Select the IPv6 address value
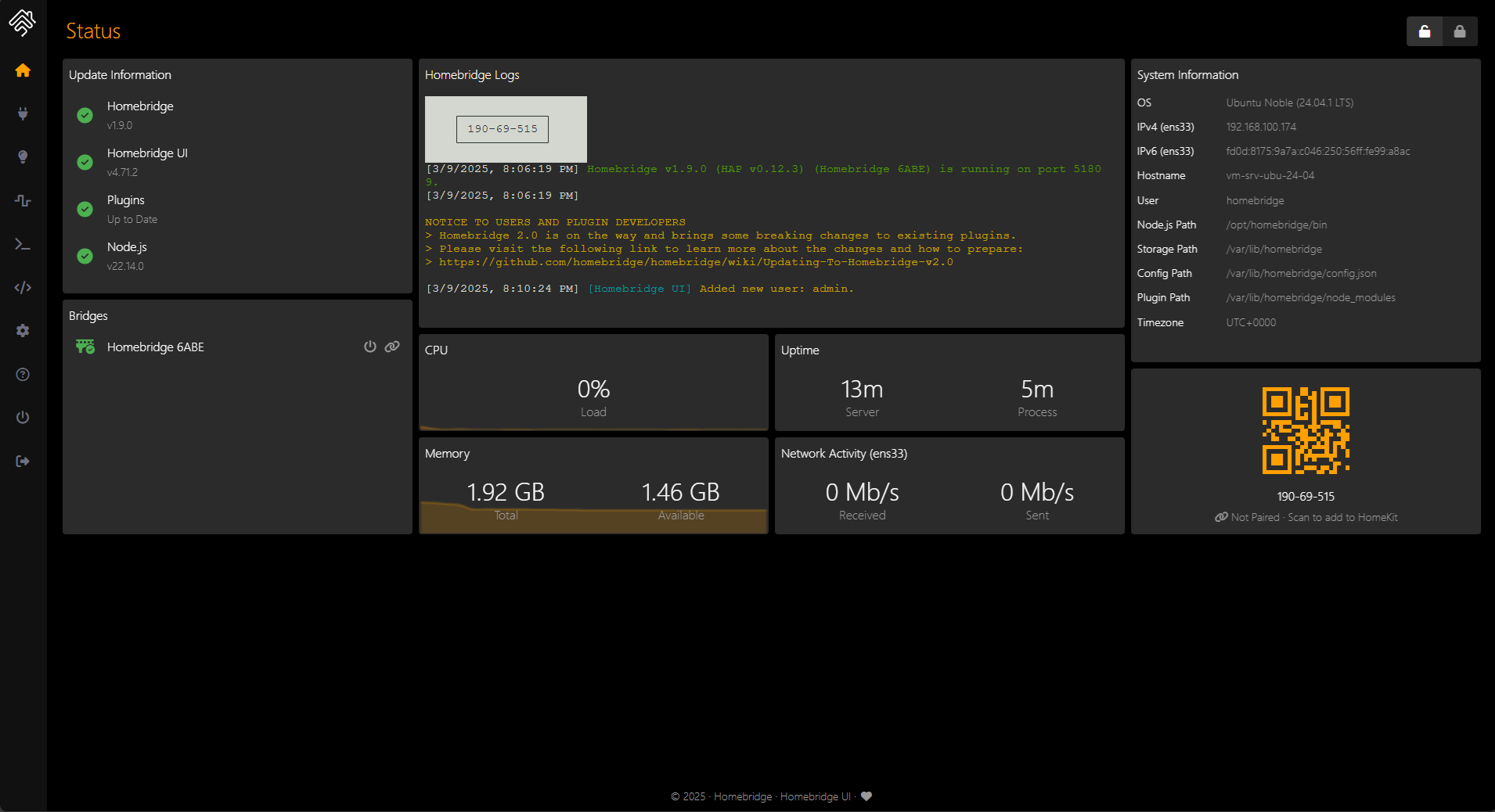This screenshot has width=1495, height=812. click(1318, 151)
